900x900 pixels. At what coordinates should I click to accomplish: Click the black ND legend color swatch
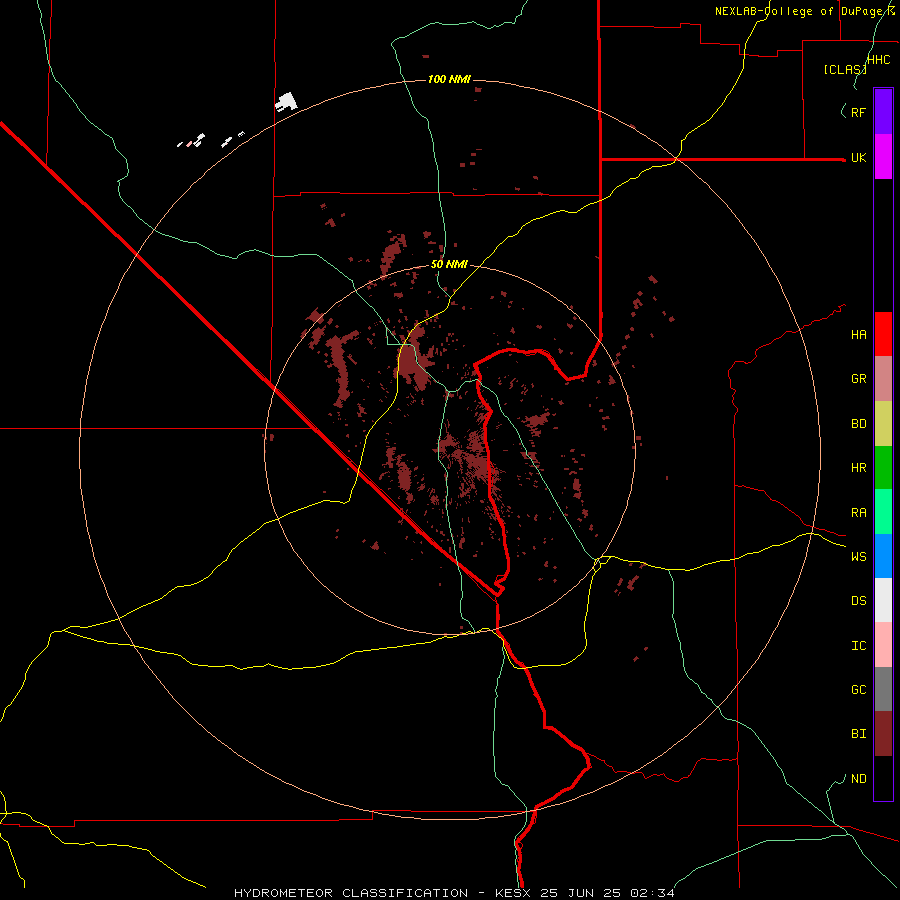coord(883,778)
